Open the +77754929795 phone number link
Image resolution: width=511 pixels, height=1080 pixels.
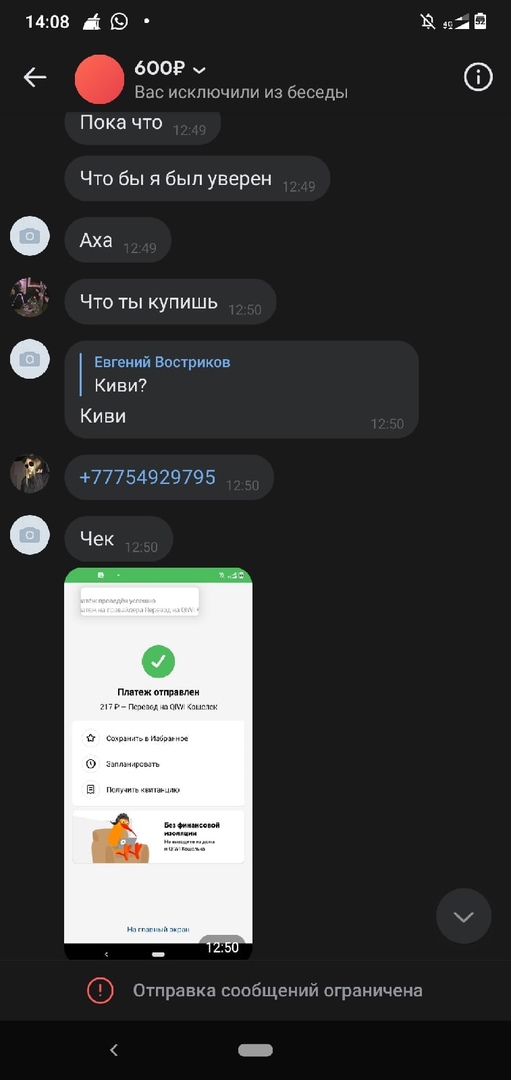point(147,477)
